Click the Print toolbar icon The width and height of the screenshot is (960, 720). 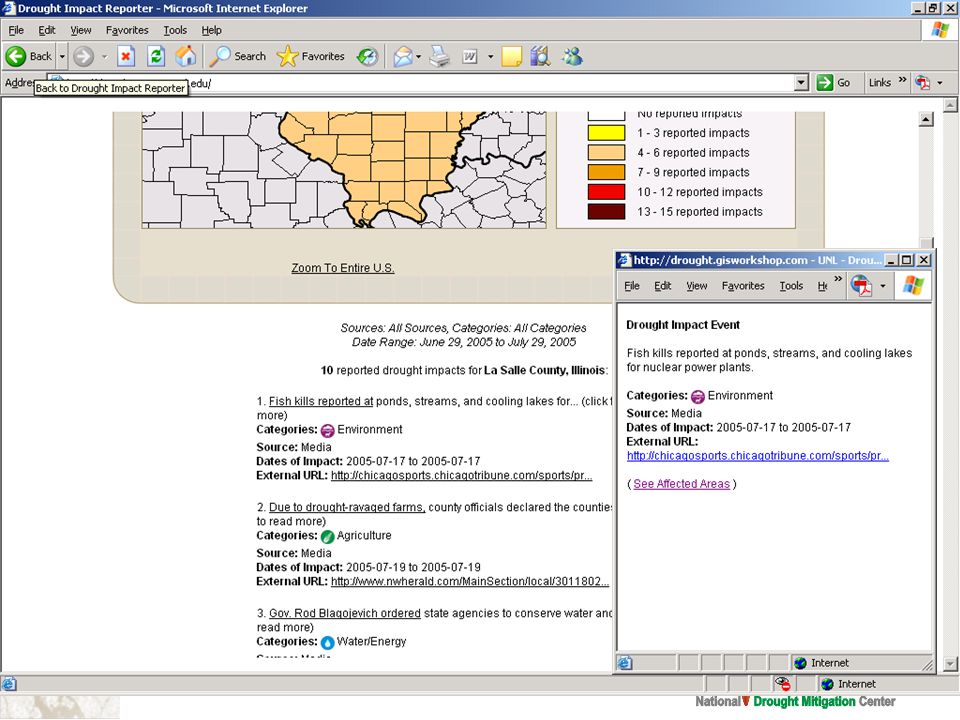[440, 56]
